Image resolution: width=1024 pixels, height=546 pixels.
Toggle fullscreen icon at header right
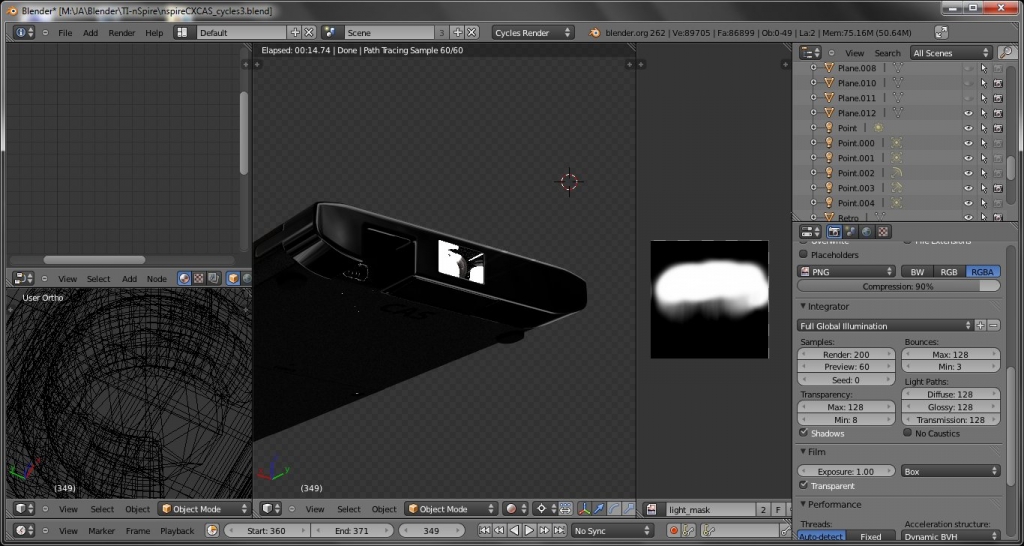[x=941, y=32]
